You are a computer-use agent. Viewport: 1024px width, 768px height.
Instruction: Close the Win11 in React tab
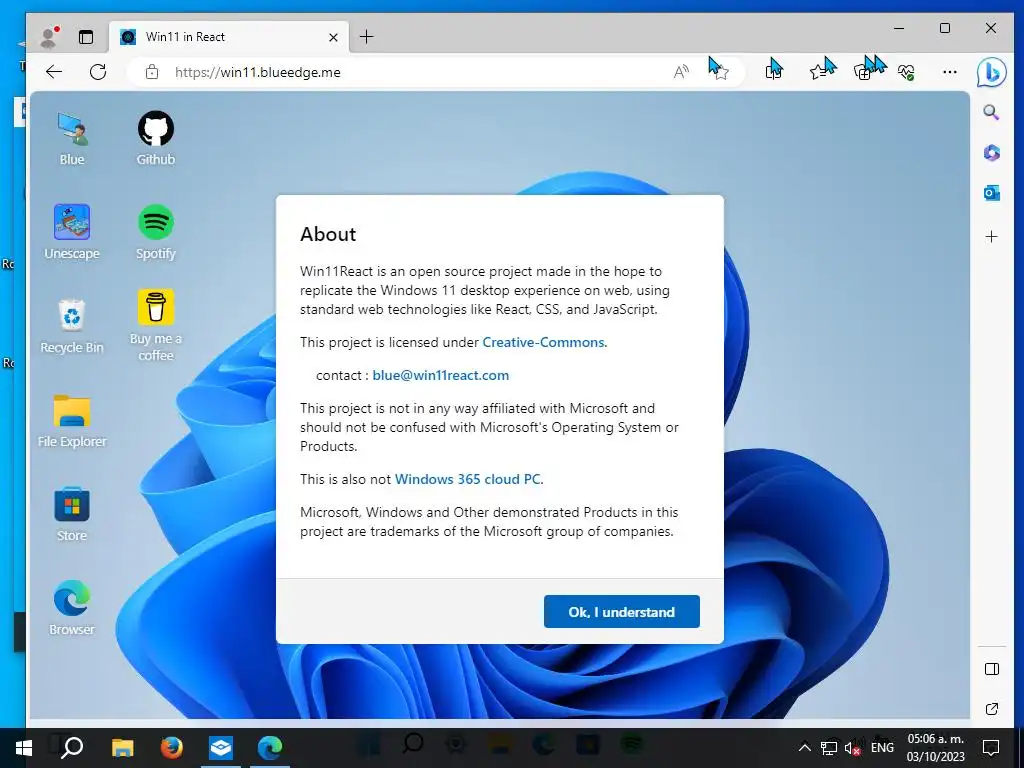click(x=333, y=37)
